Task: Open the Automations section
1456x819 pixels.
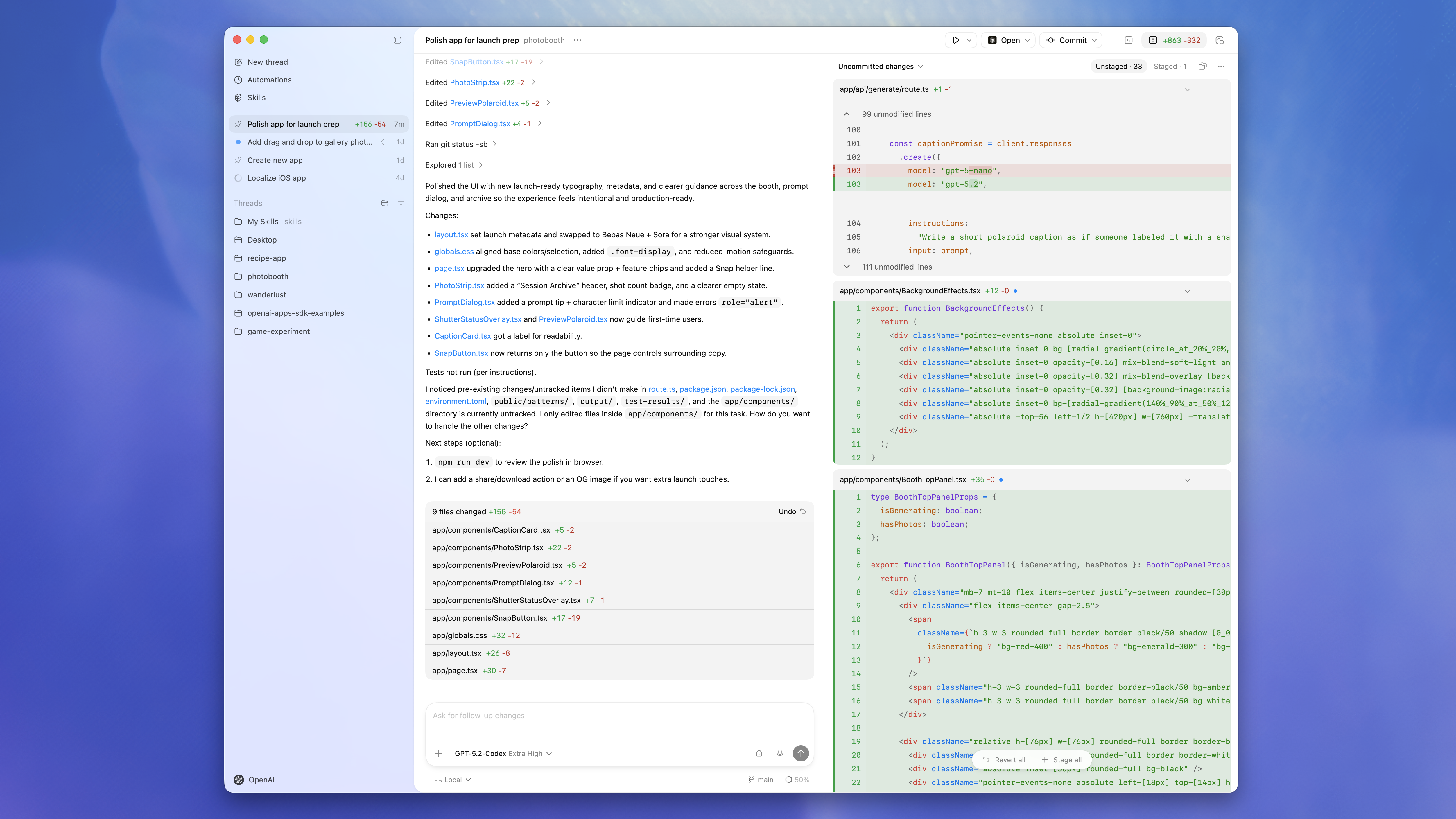Action: (270, 80)
